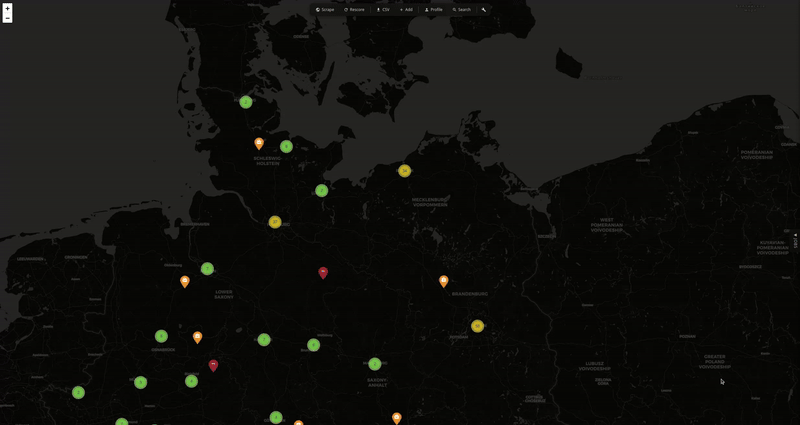Image resolution: width=800 pixels, height=425 pixels.
Task: Open the yellow 50 cluster at Berlin
Action: tap(478, 326)
